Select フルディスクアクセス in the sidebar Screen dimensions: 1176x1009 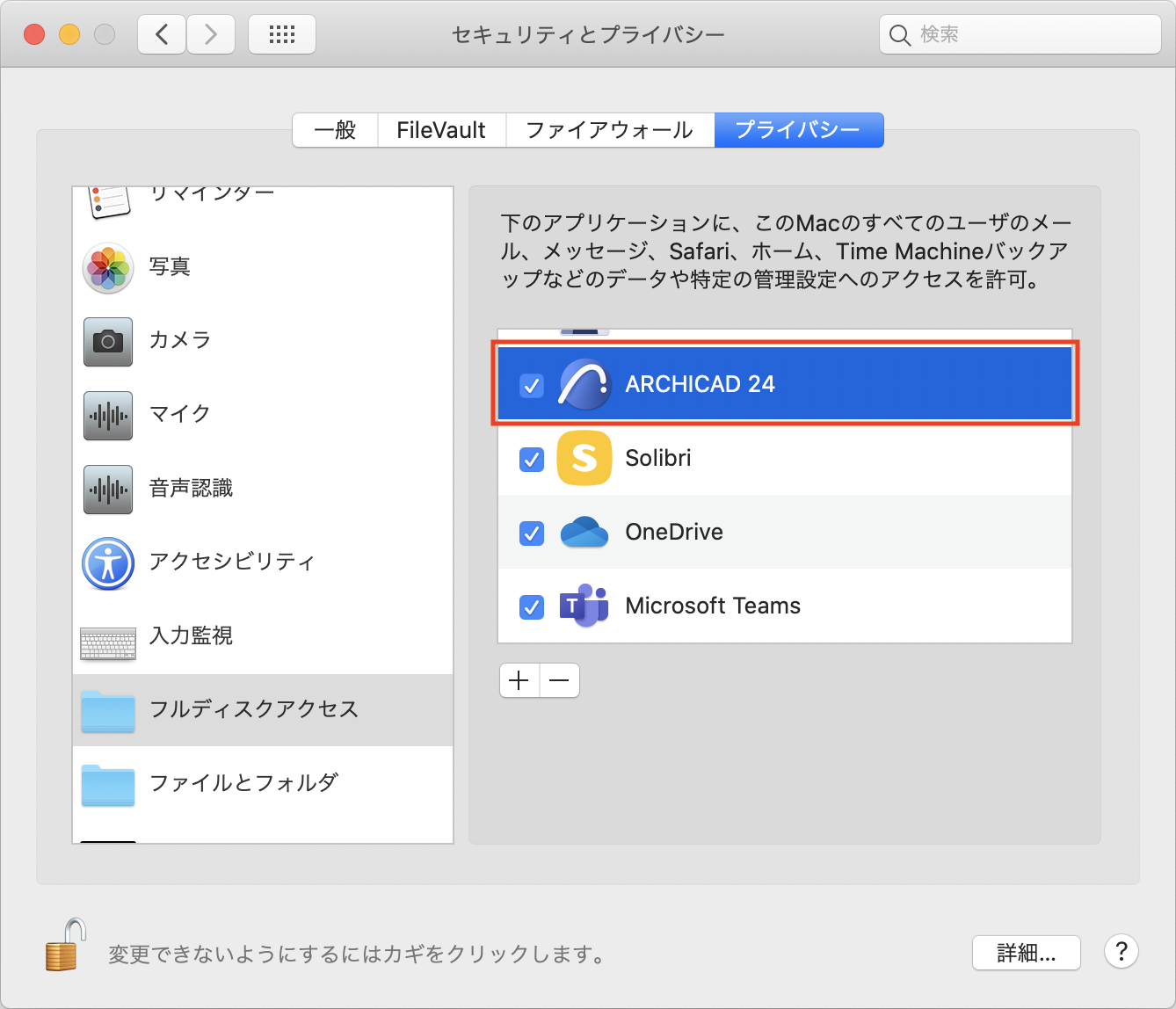pos(255,710)
